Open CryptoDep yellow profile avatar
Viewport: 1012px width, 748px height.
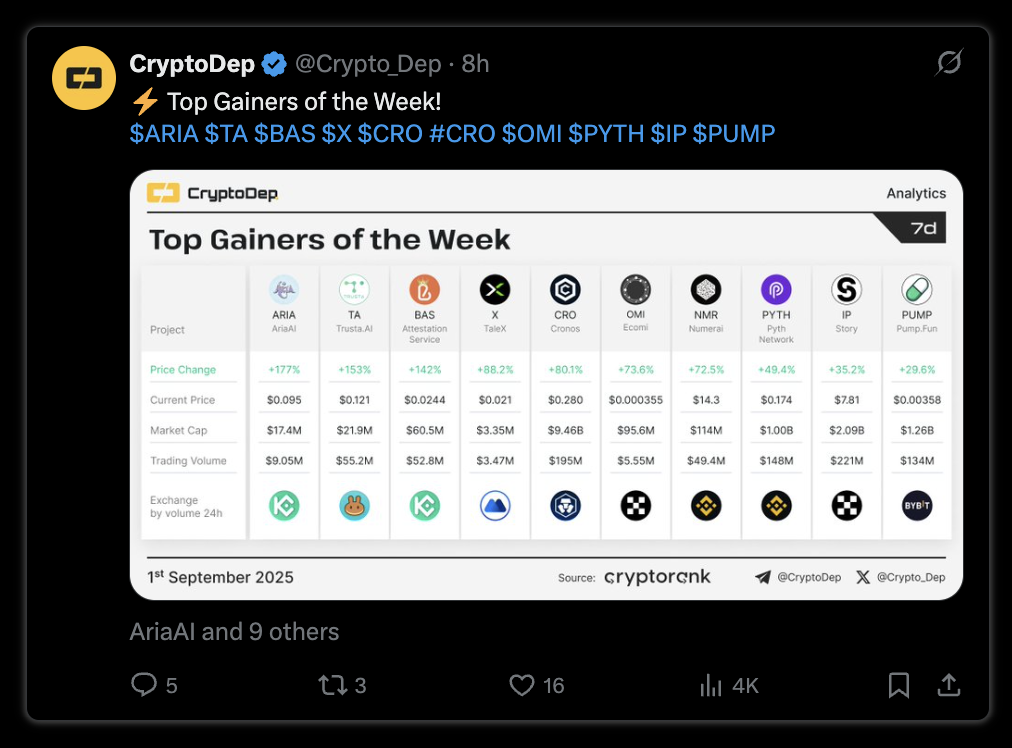tap(84, 78)
